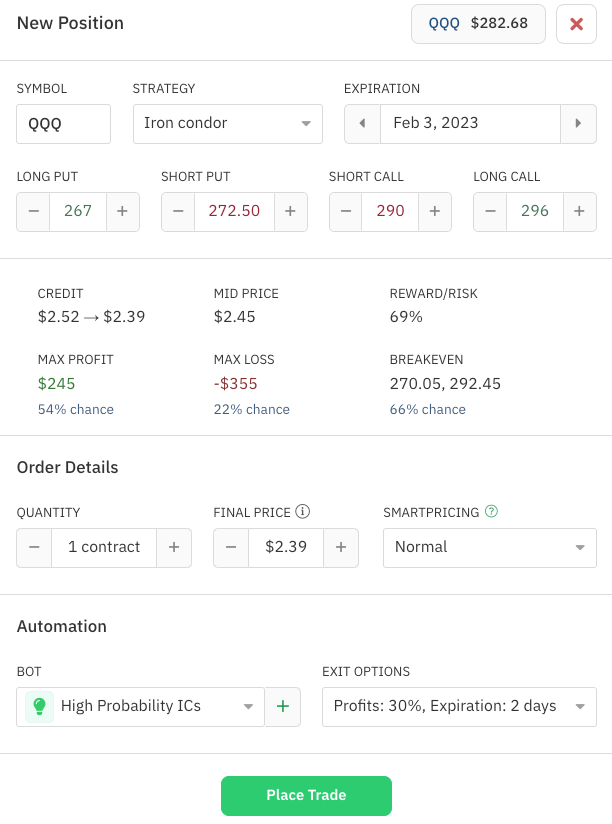This screenshot has height=824, width=612.
Task: Click Place Trade button
Action: pyautogui.click(x=306, y=796)
